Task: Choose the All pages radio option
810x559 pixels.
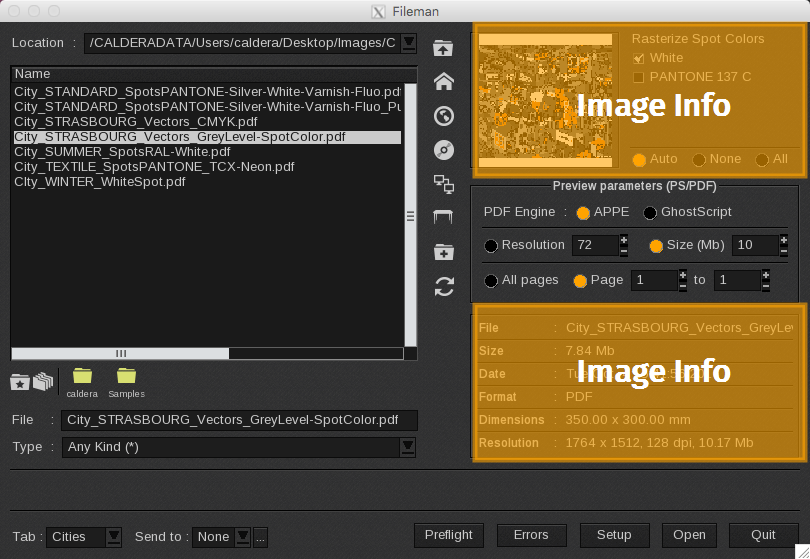Action: coord(491,281)
